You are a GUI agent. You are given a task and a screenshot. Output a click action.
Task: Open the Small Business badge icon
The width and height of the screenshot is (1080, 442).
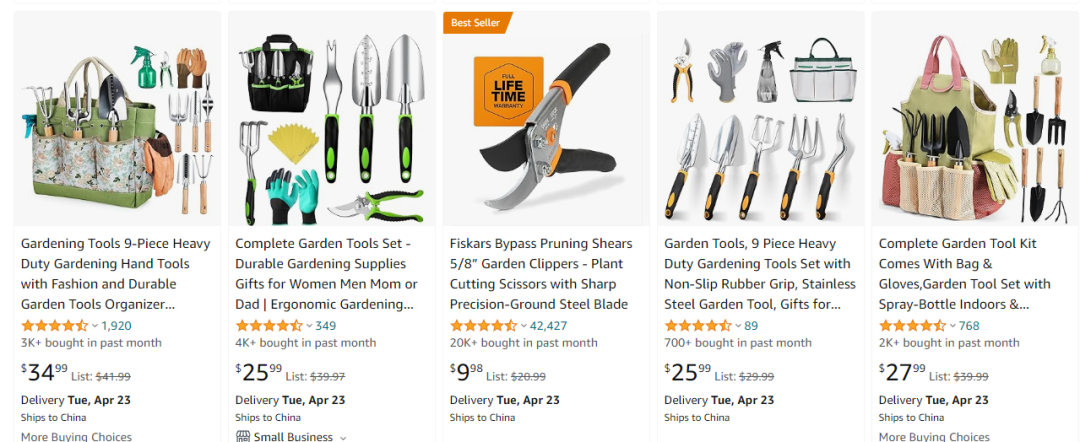243,437
